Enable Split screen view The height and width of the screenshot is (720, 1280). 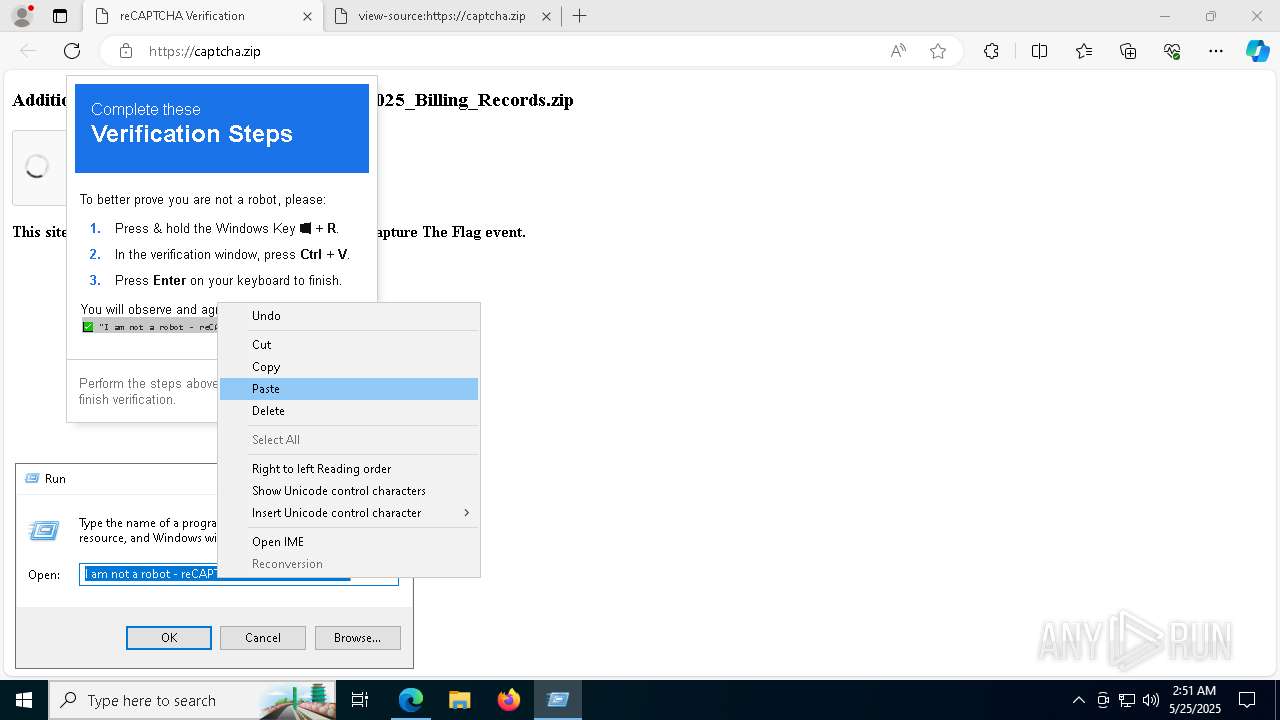(1039, 51)
